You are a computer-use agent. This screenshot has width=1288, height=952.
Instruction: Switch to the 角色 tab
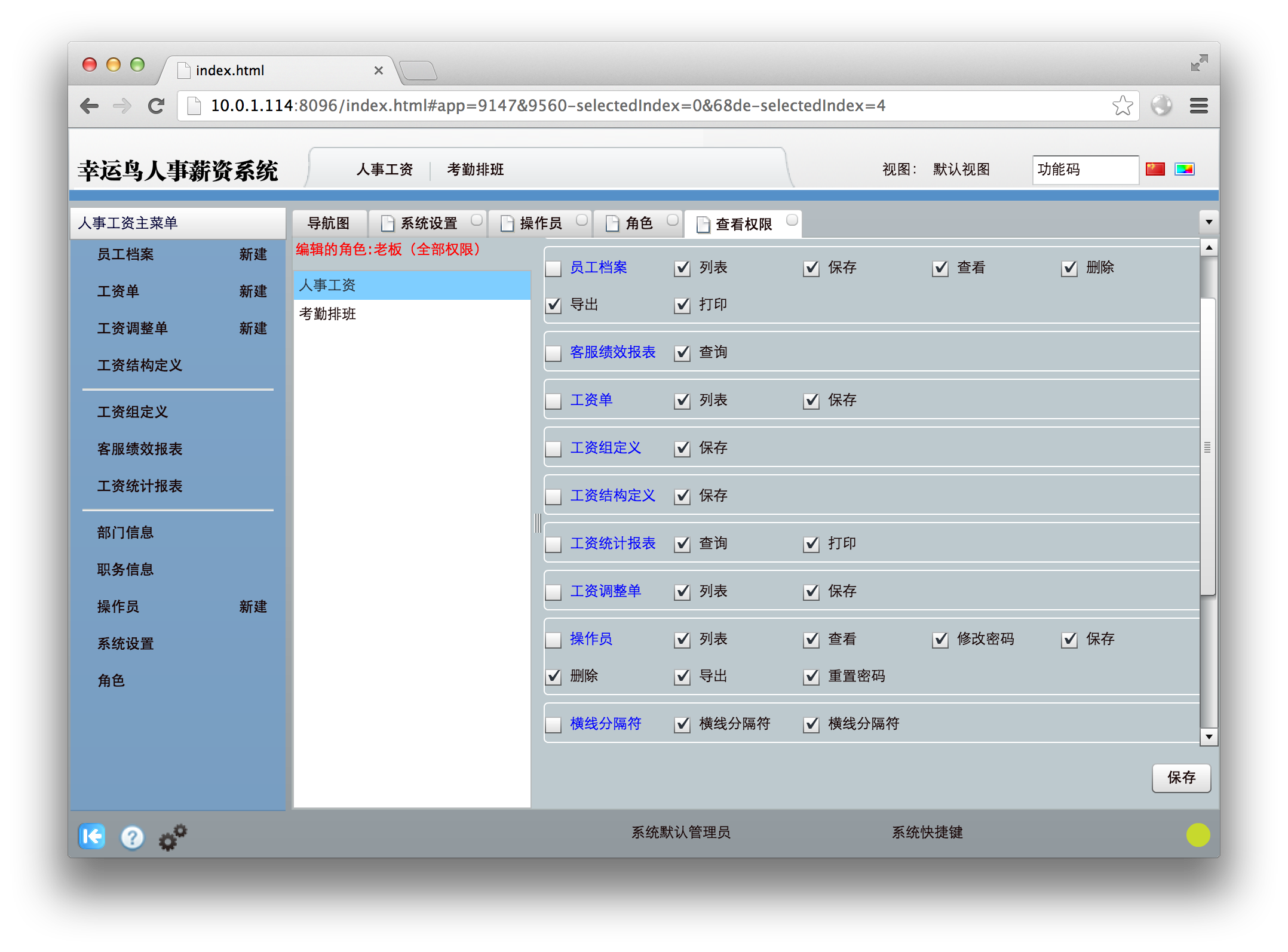click(x=639, y=223)
